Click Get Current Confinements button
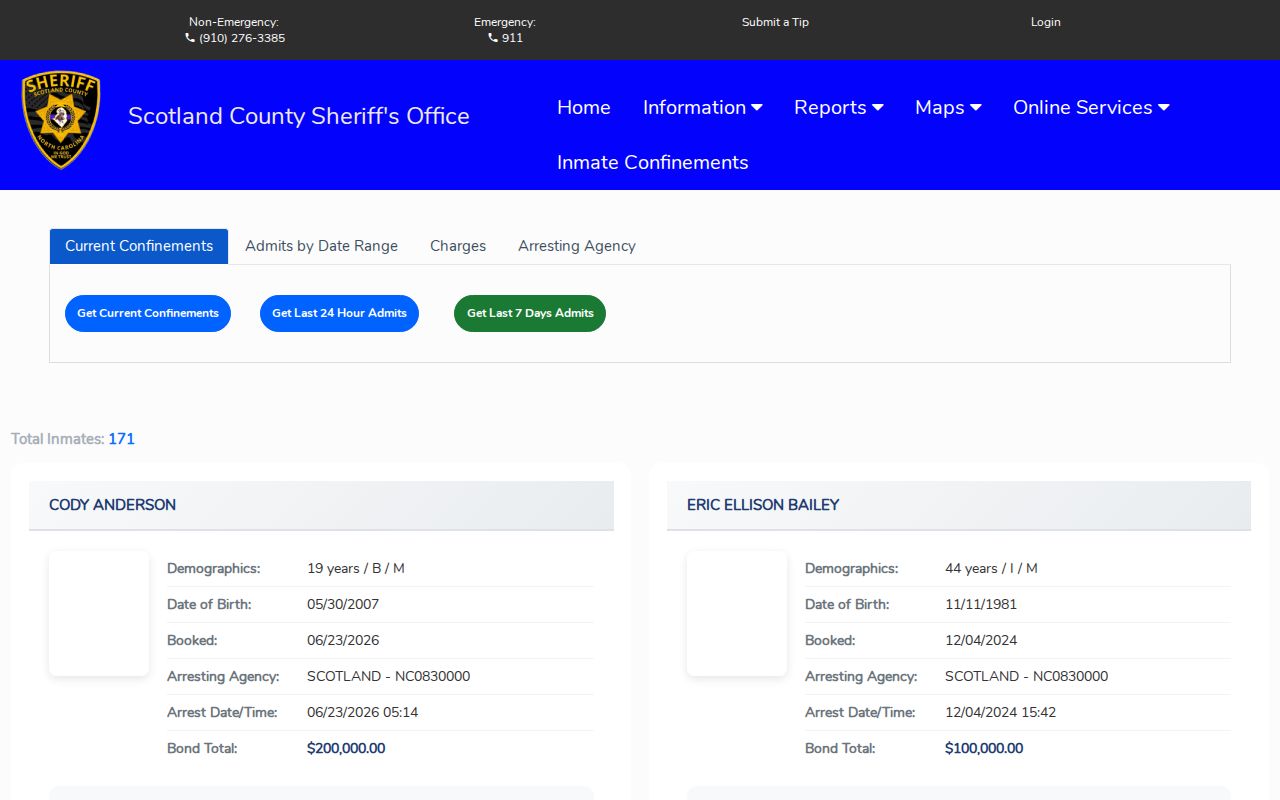 pyautogui.click(x=148, y=313)
